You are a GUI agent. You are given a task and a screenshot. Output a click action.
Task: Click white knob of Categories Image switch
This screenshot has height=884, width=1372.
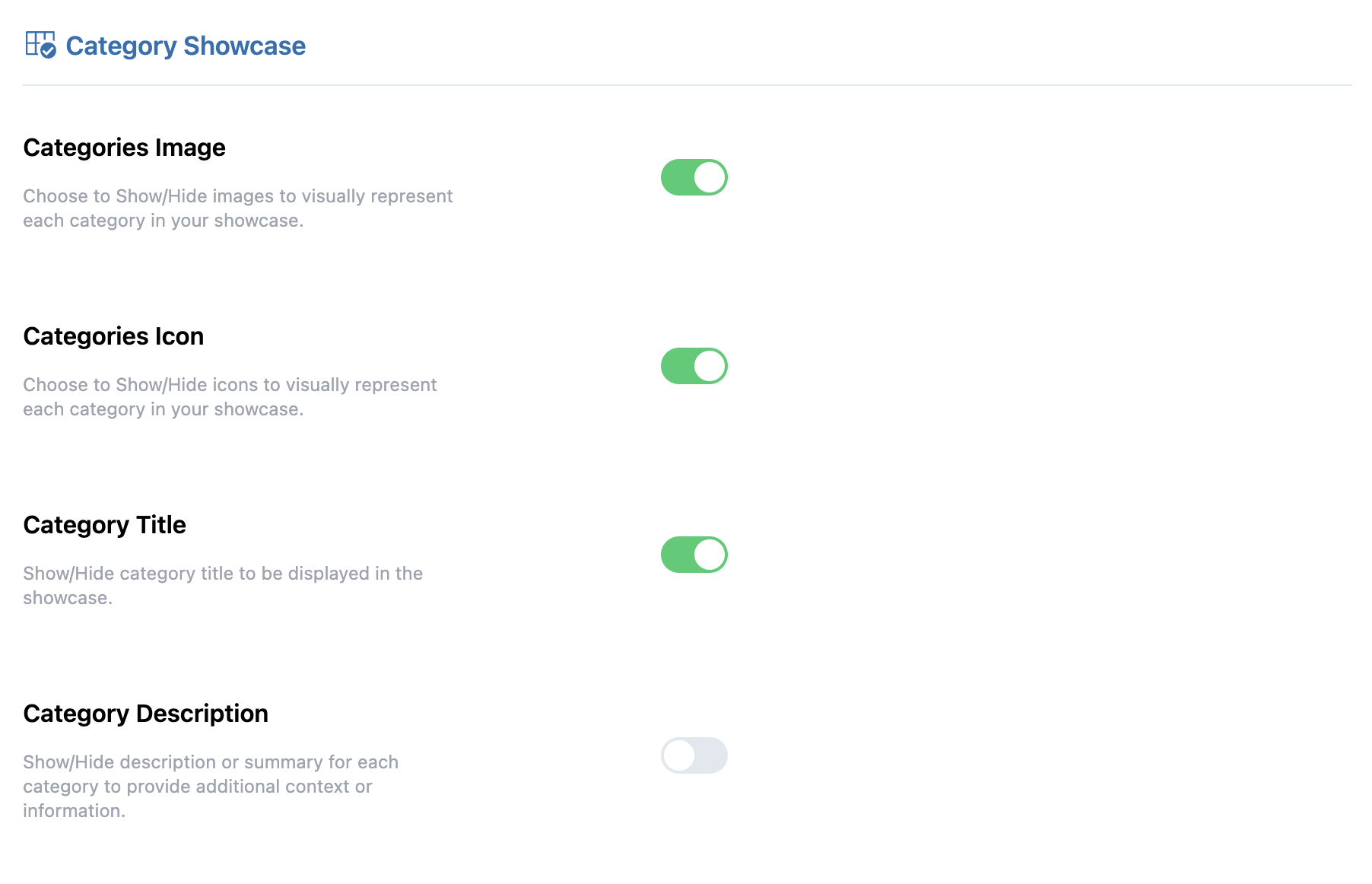tap(710, 177)
